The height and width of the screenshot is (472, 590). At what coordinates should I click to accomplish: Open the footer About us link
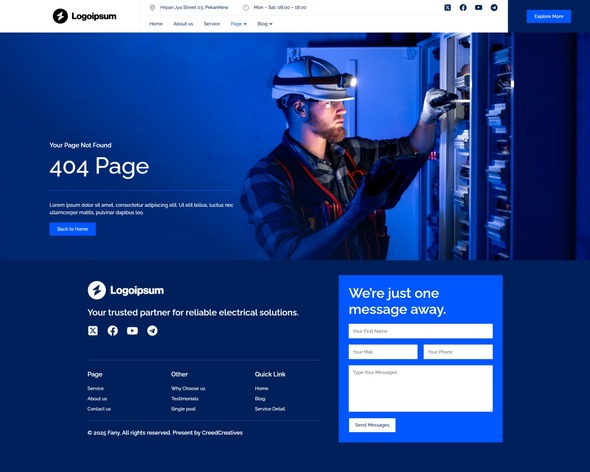click(x=97, y=399)
